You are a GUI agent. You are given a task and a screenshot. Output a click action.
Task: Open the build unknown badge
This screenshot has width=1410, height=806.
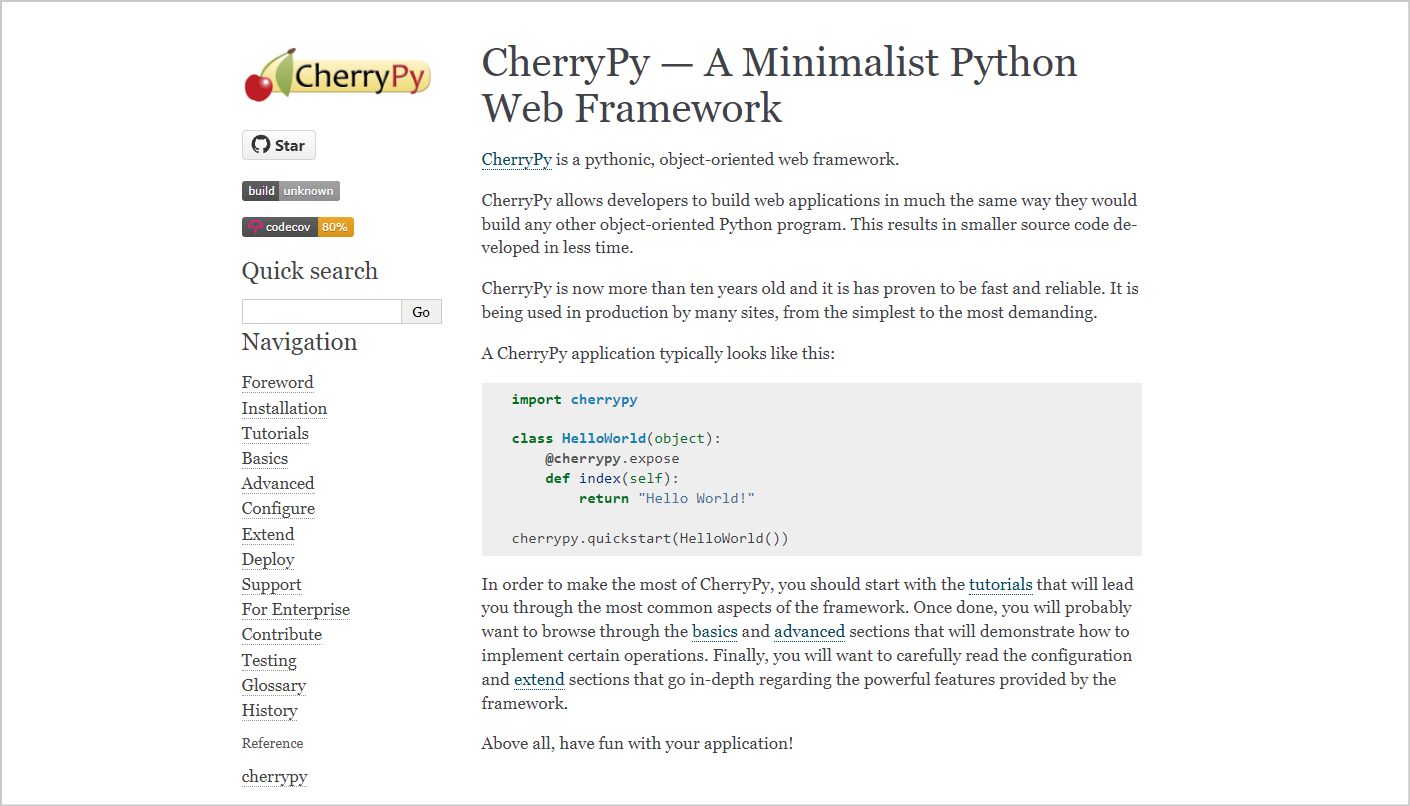pos(291,191)
